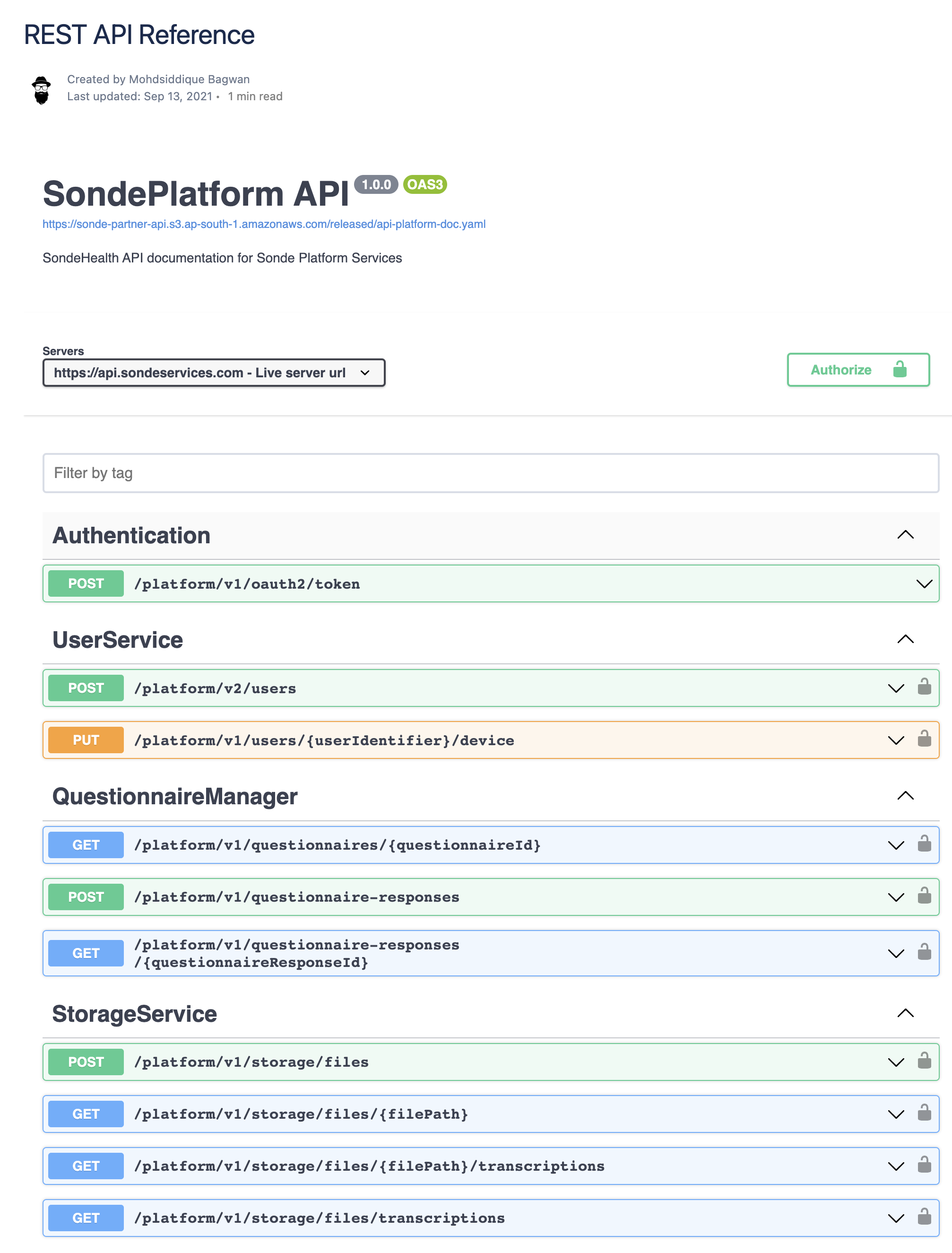952x1253 pixels.
Task: Expand GET {filePath}/transcriptions endpoint chevron
Action: (x=895, y=1166)
